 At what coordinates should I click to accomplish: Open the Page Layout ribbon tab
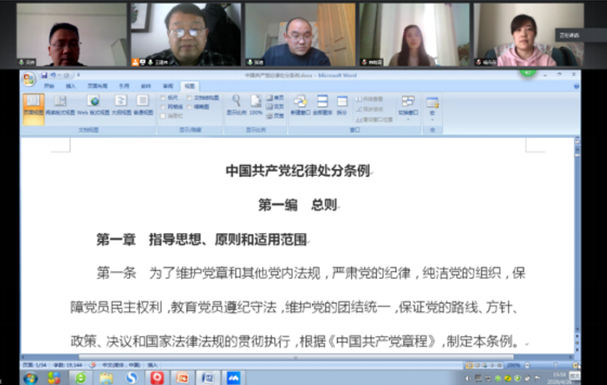pos(97,86)
